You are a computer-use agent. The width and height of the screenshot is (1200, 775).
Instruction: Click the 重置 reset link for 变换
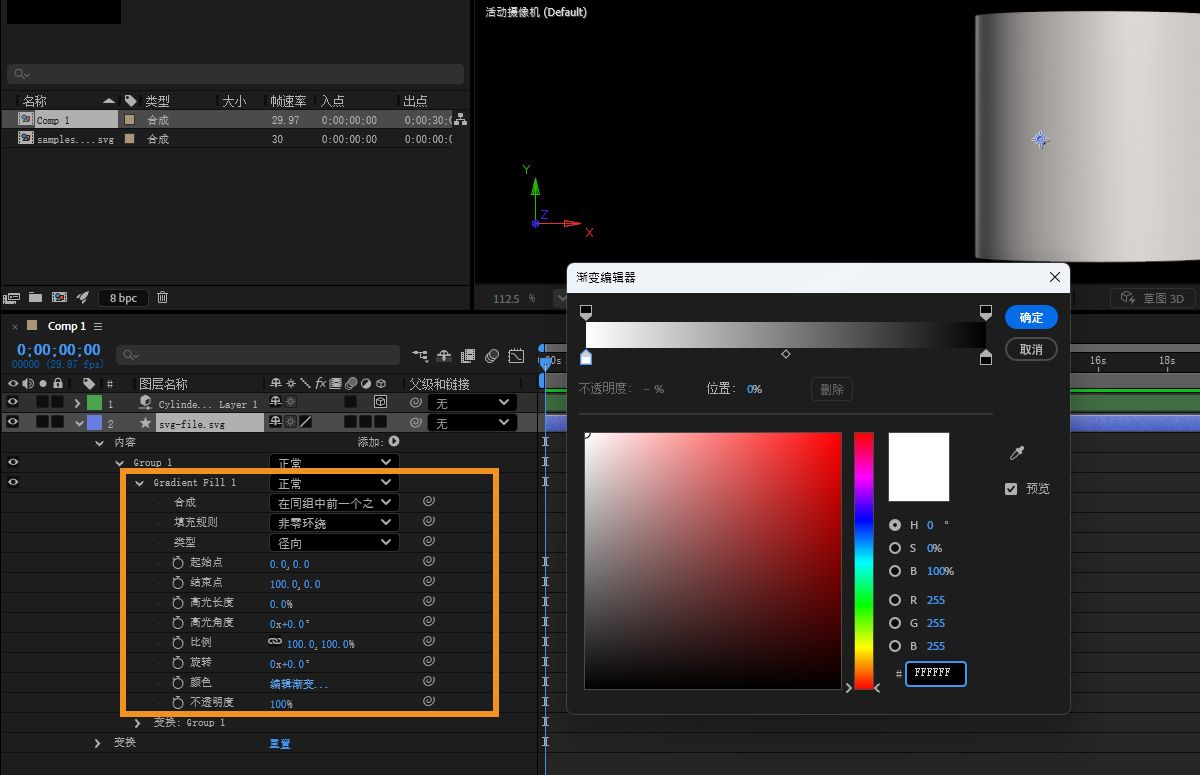coord(280,743)
